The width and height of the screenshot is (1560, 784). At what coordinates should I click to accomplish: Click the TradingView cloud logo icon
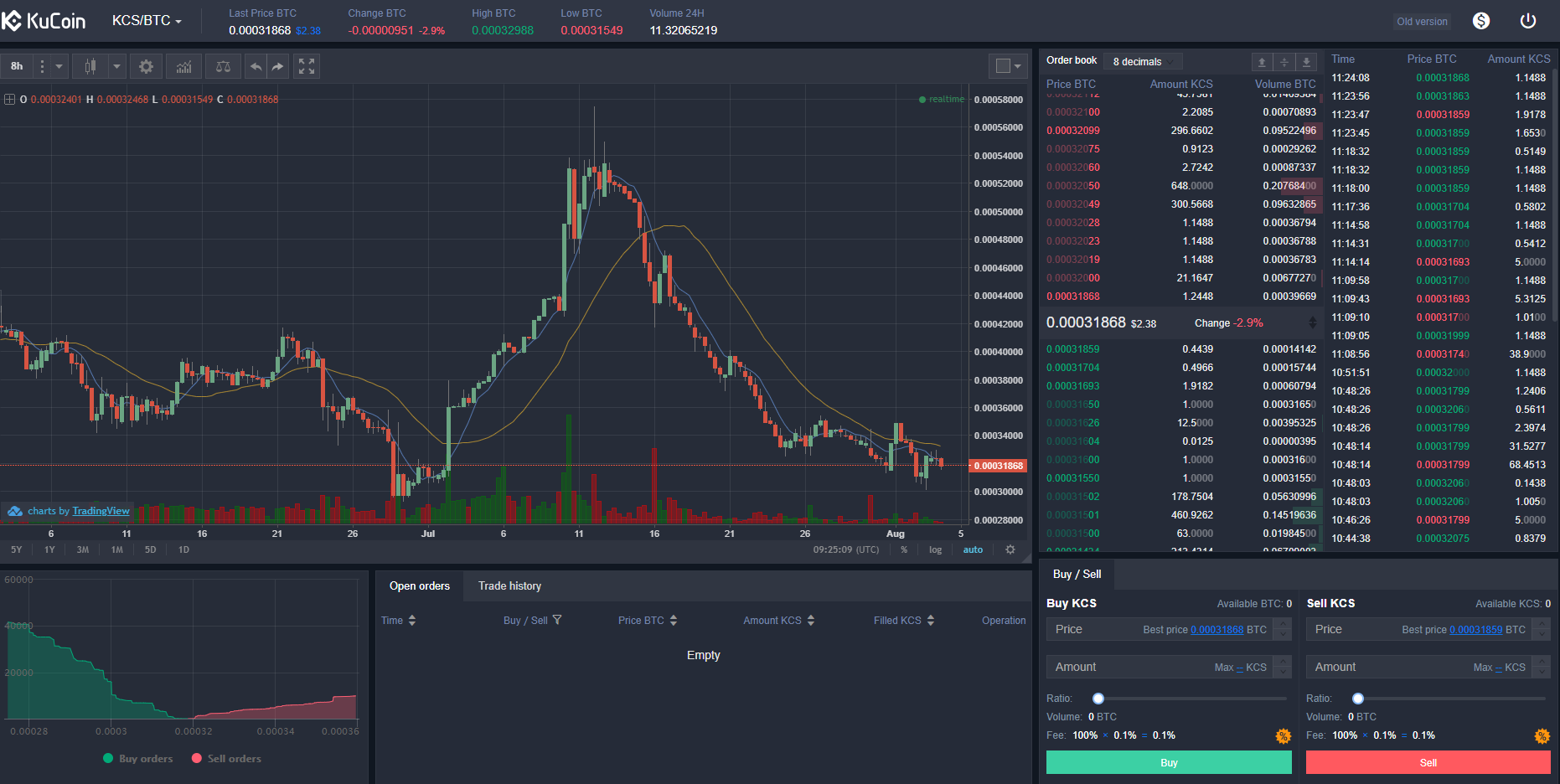click(x=15, y=511)
